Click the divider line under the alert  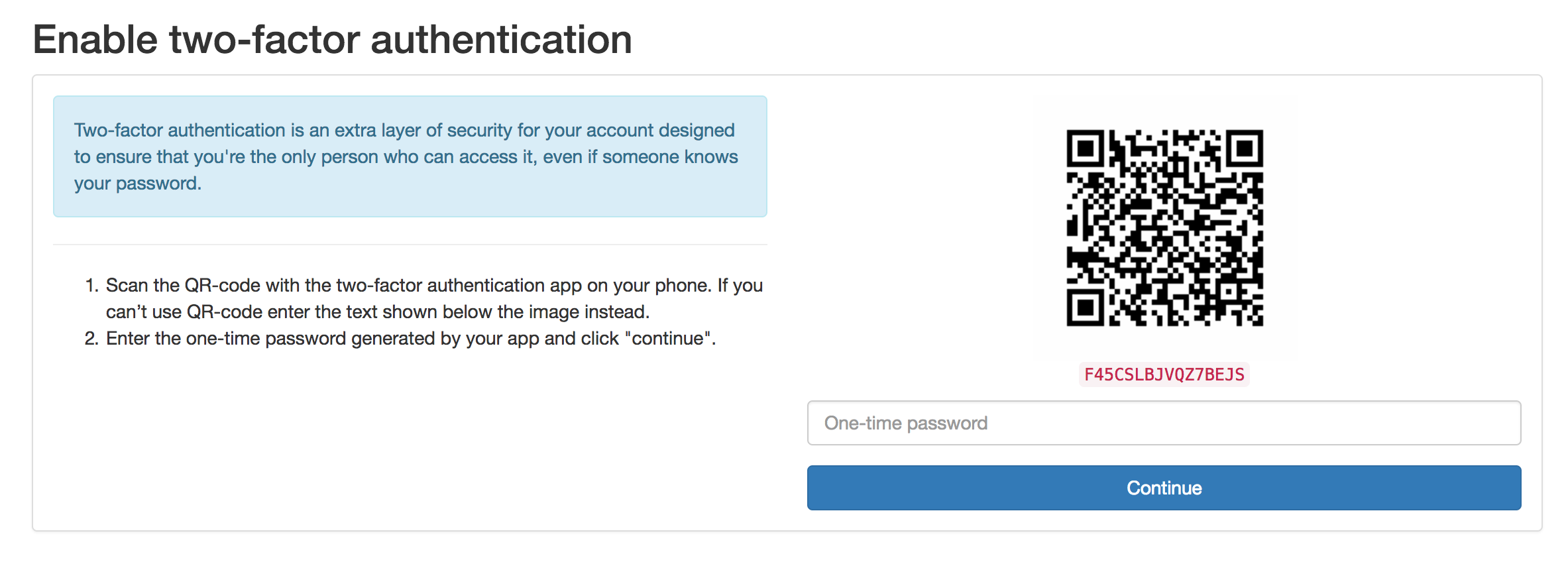(410, 245)
